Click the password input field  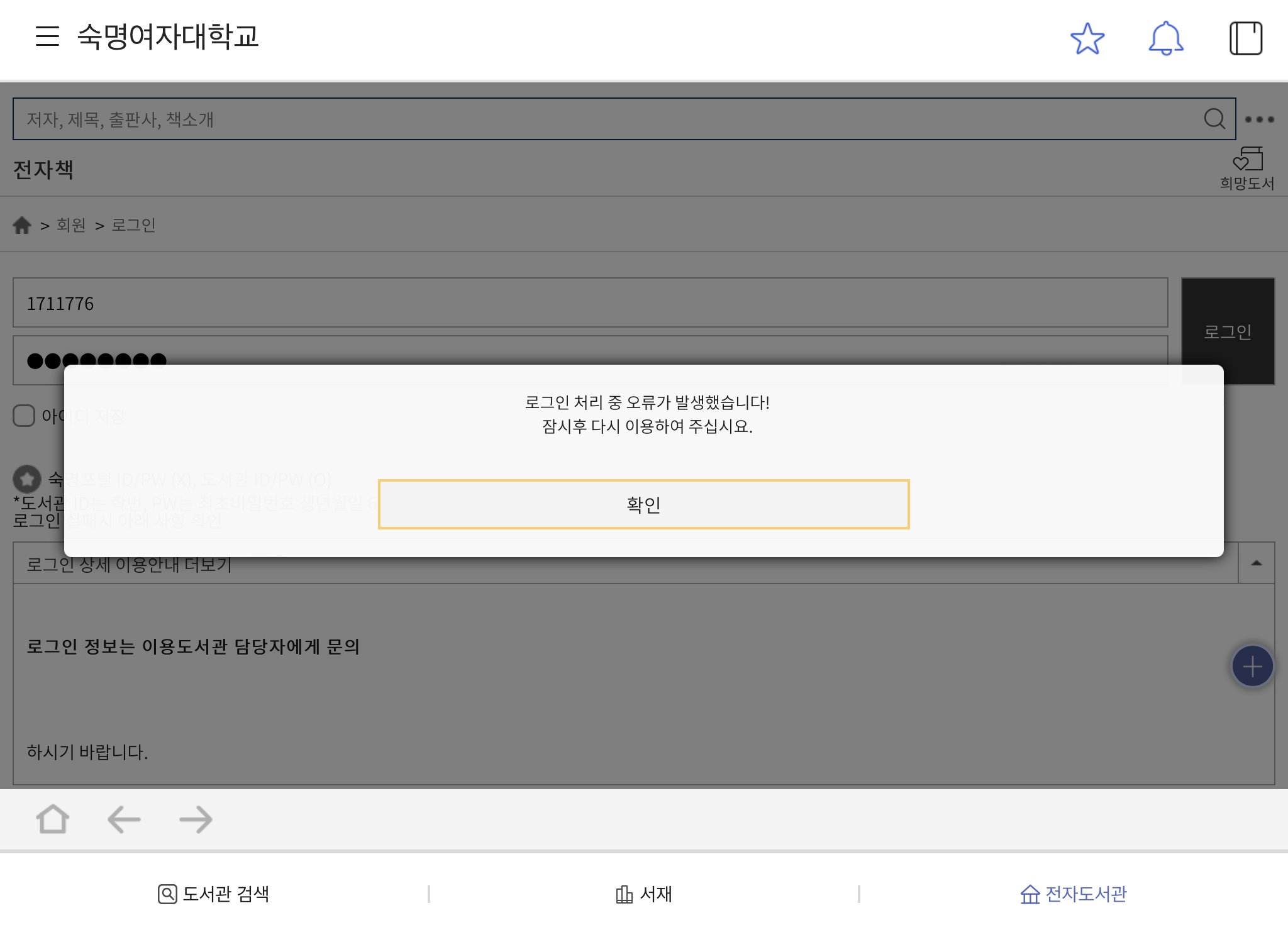590,360
